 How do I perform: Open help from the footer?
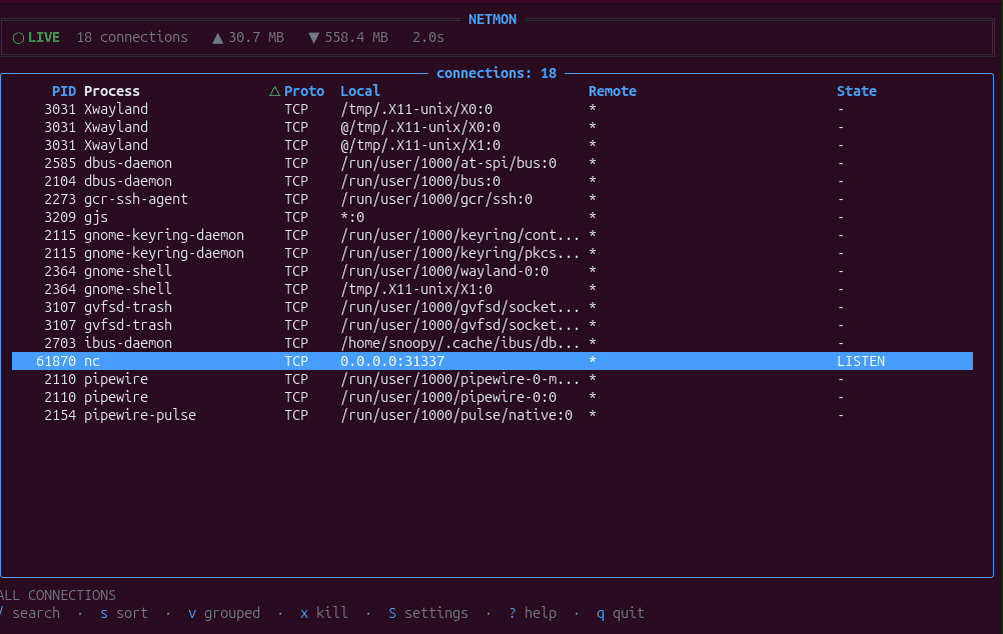[532, 613]
